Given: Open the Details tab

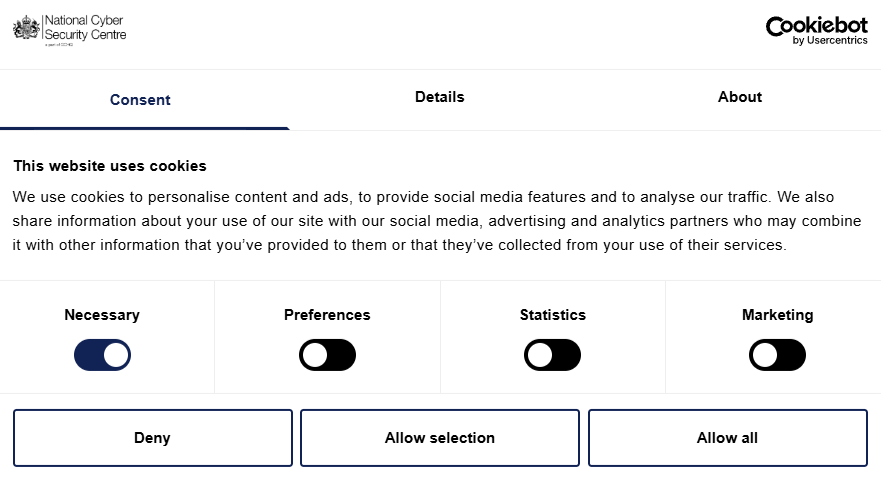Looking at the screenshot, I should (440, 97).
